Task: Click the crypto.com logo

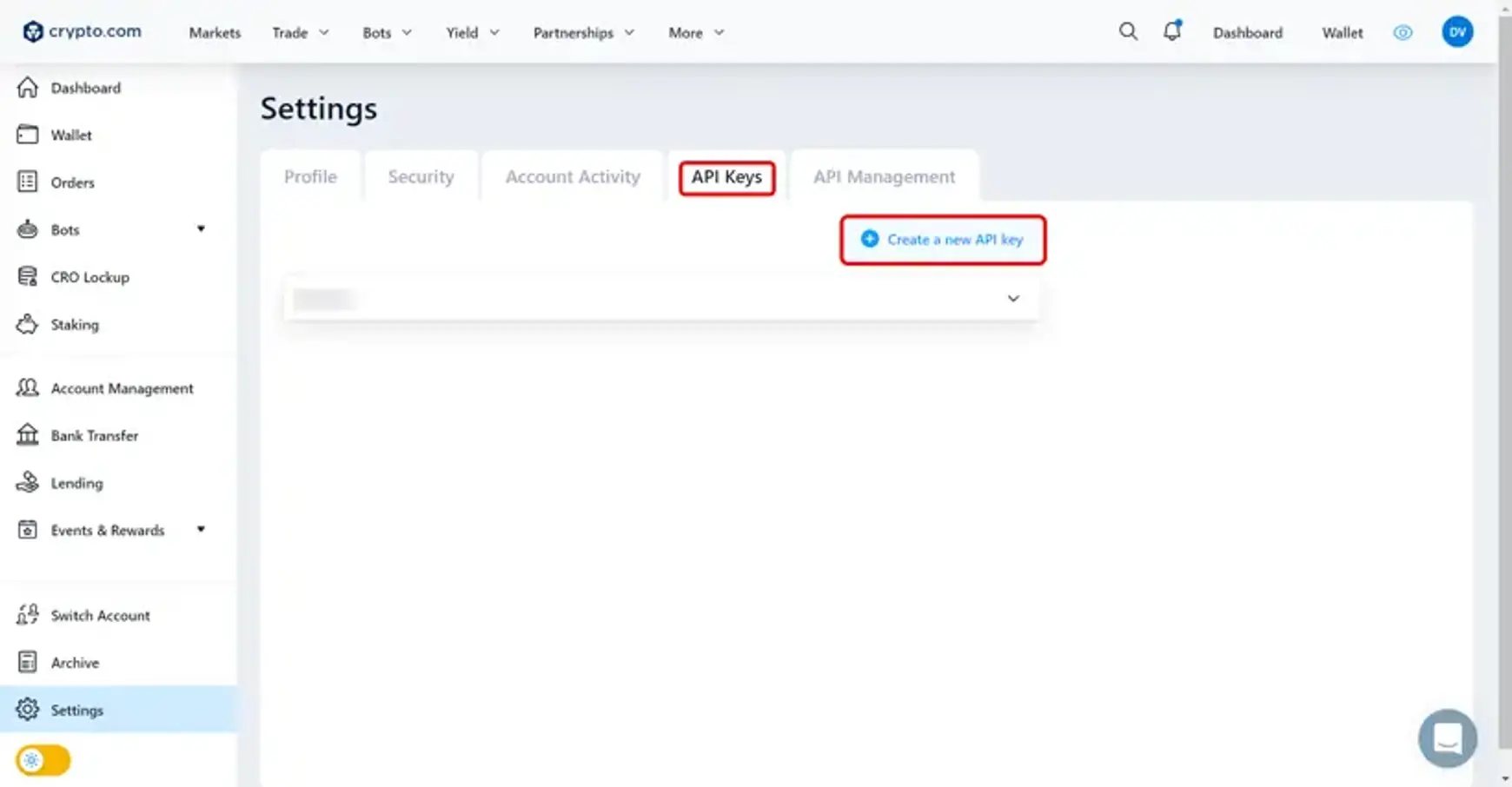Action: point(81,31)
